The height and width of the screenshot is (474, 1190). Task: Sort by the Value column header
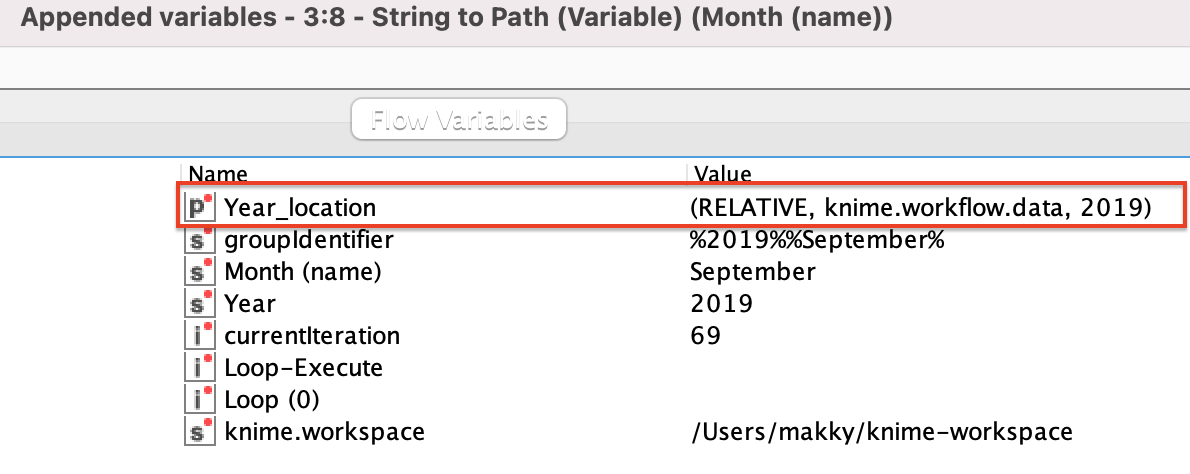722,175
